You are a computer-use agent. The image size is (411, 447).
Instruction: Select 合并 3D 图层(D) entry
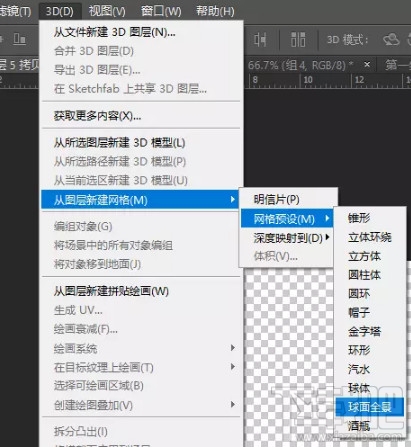coord(141,51)
